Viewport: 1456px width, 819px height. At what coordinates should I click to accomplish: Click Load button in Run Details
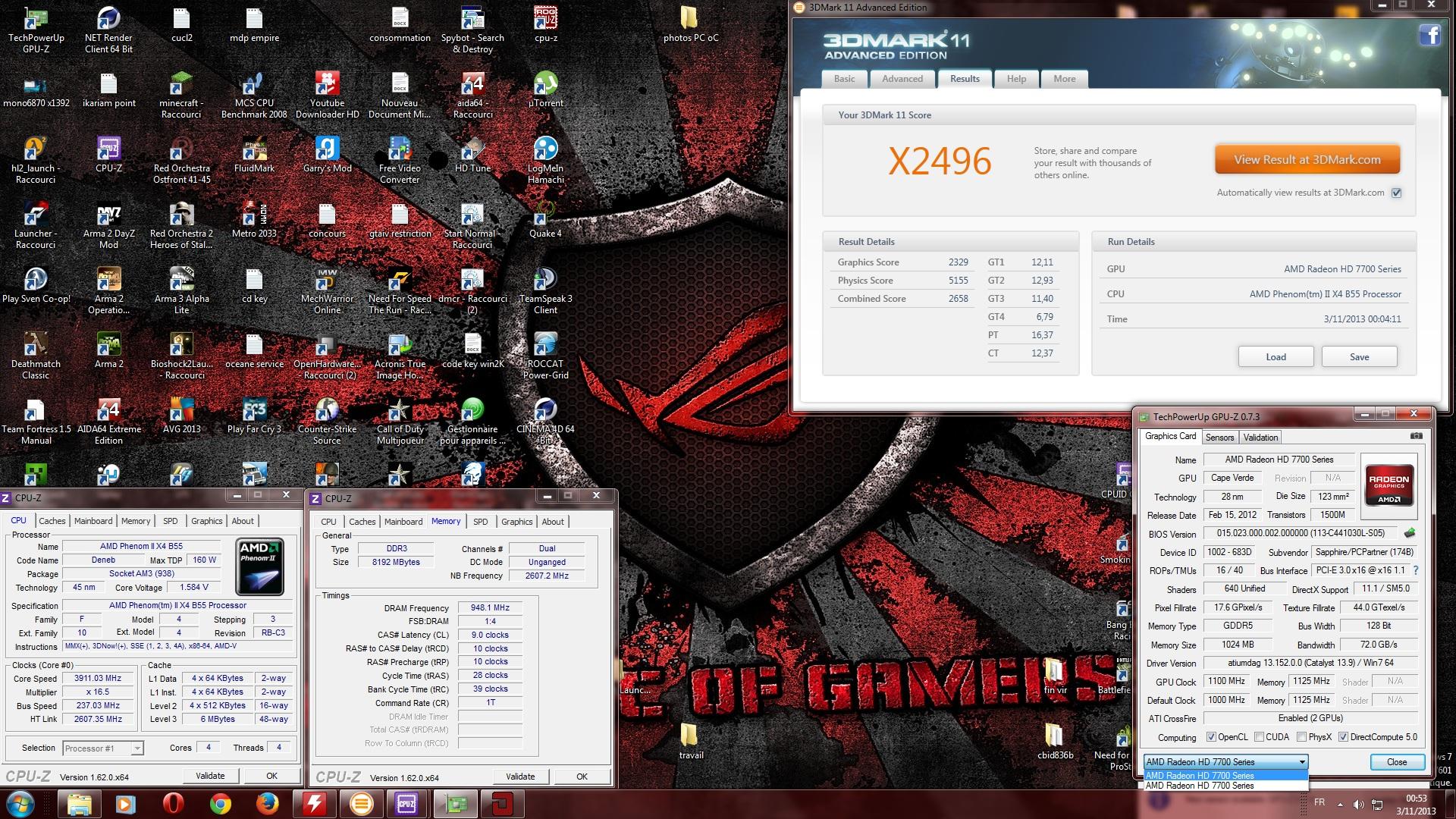[x=1276, y=356]
